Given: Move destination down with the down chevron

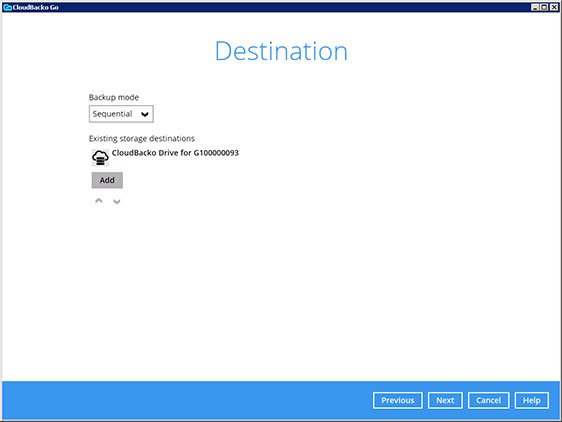Looking at the screenshot, I should pos(116,201).
